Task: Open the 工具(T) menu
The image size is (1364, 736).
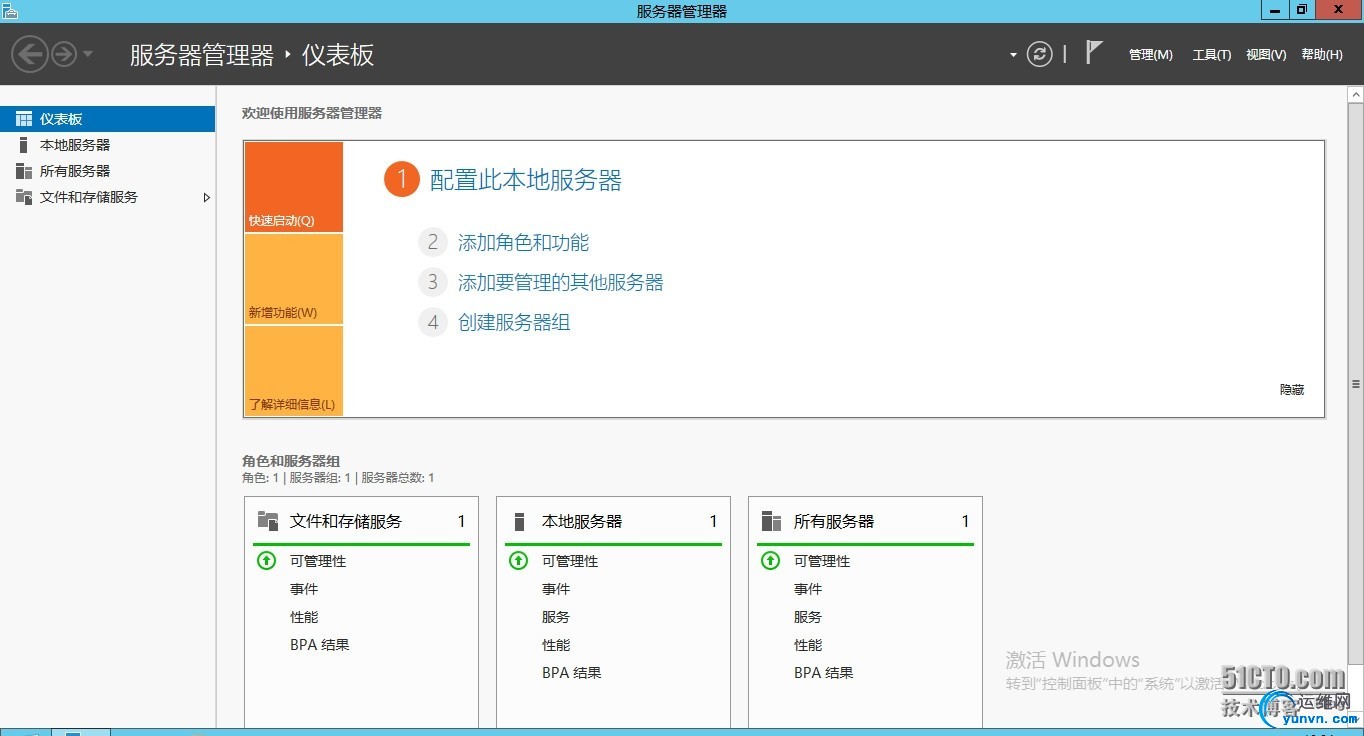Action: pos(1211,55)
